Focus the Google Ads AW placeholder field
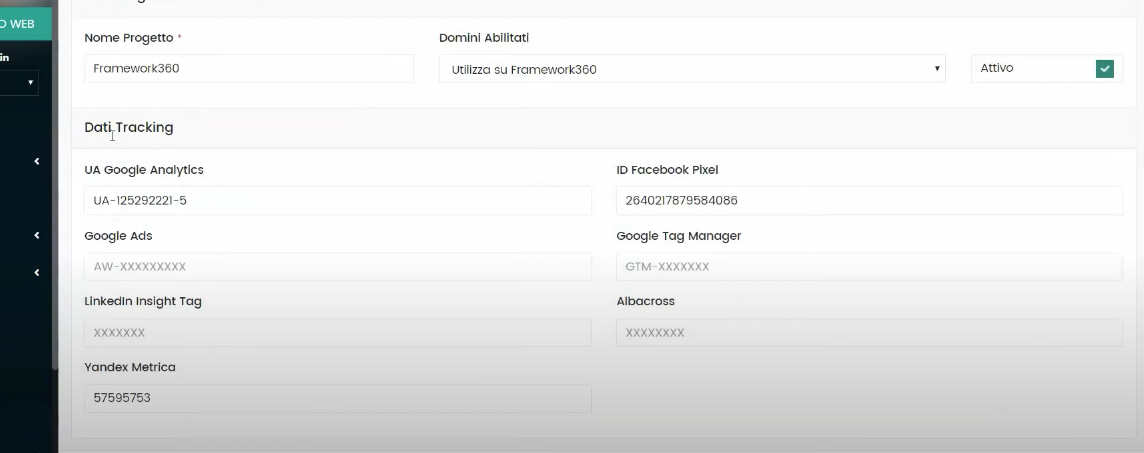The width and height of the screenshot is (1144, 453). coord(337,267)
